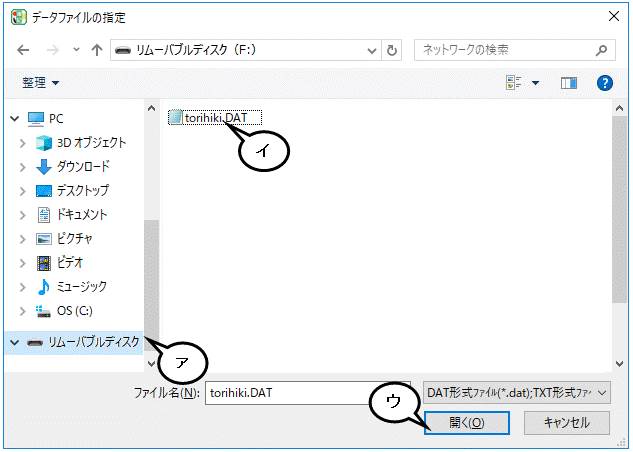Open the 整理 menu

(41, 83)
